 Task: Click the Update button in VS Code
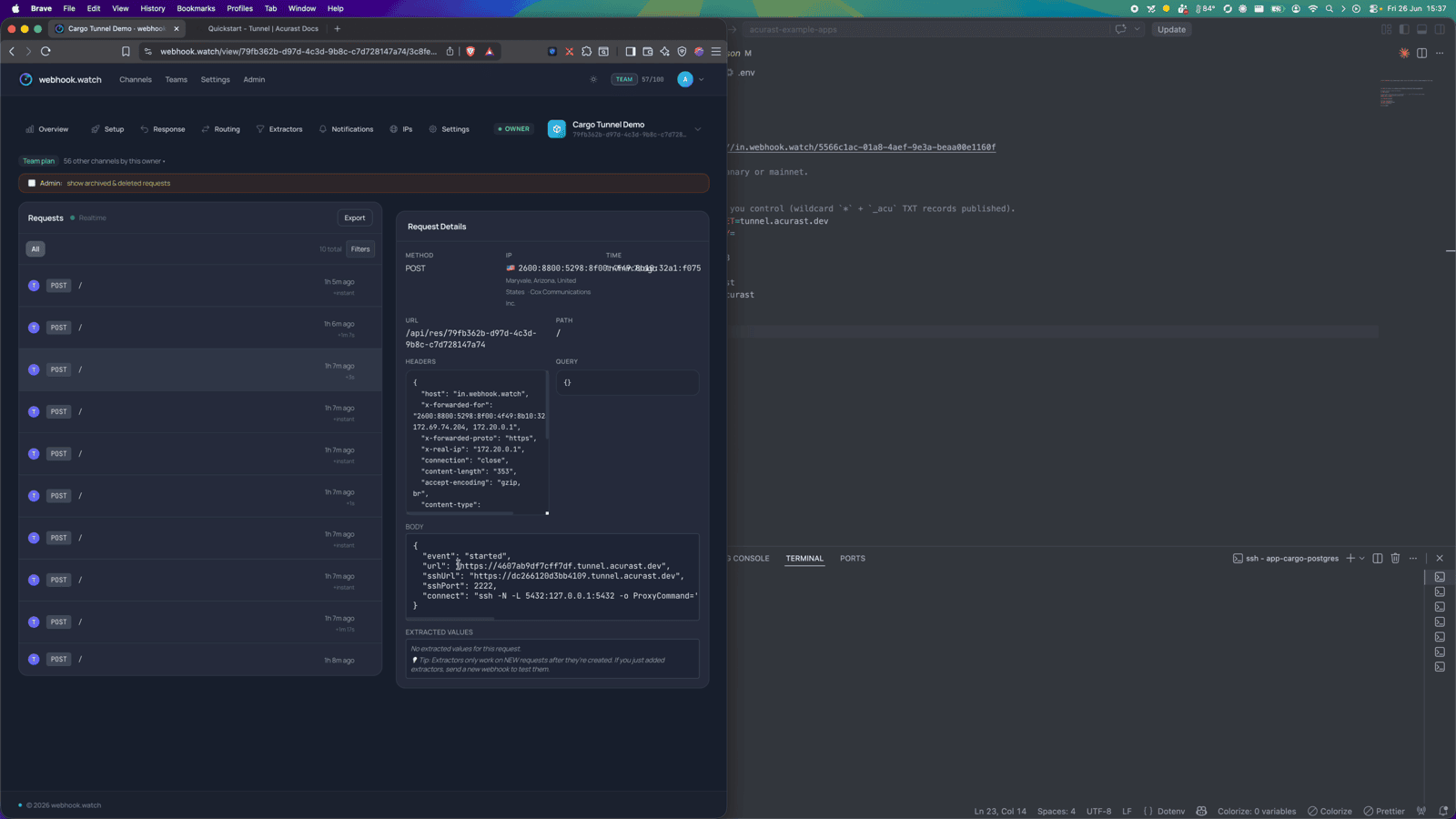[x=1171, y=29]
